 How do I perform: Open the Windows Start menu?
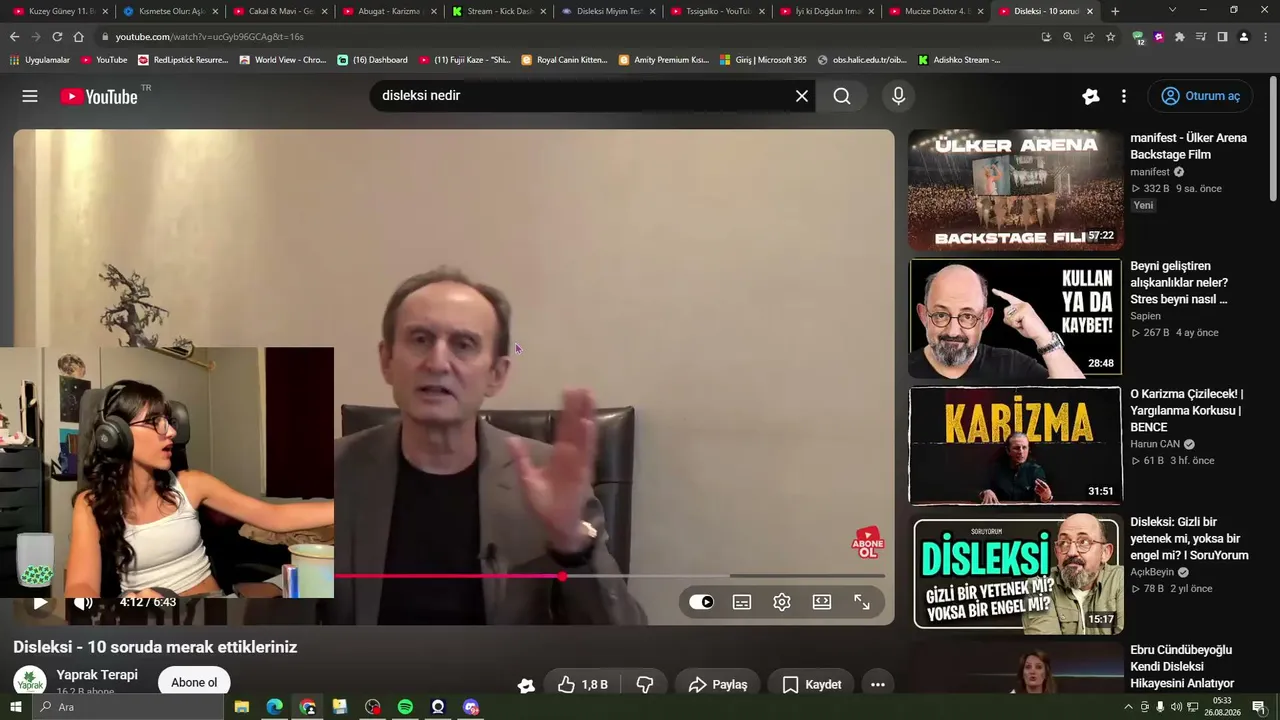[14, 707]
